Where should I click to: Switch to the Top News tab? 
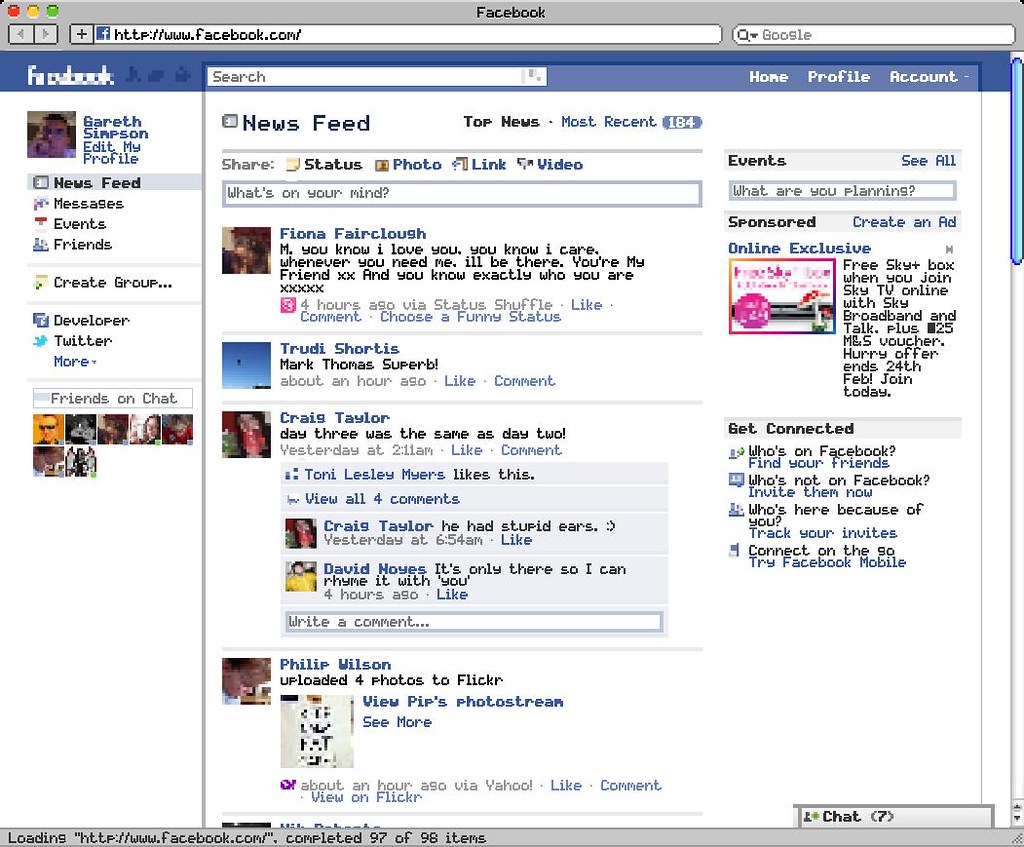502,122
